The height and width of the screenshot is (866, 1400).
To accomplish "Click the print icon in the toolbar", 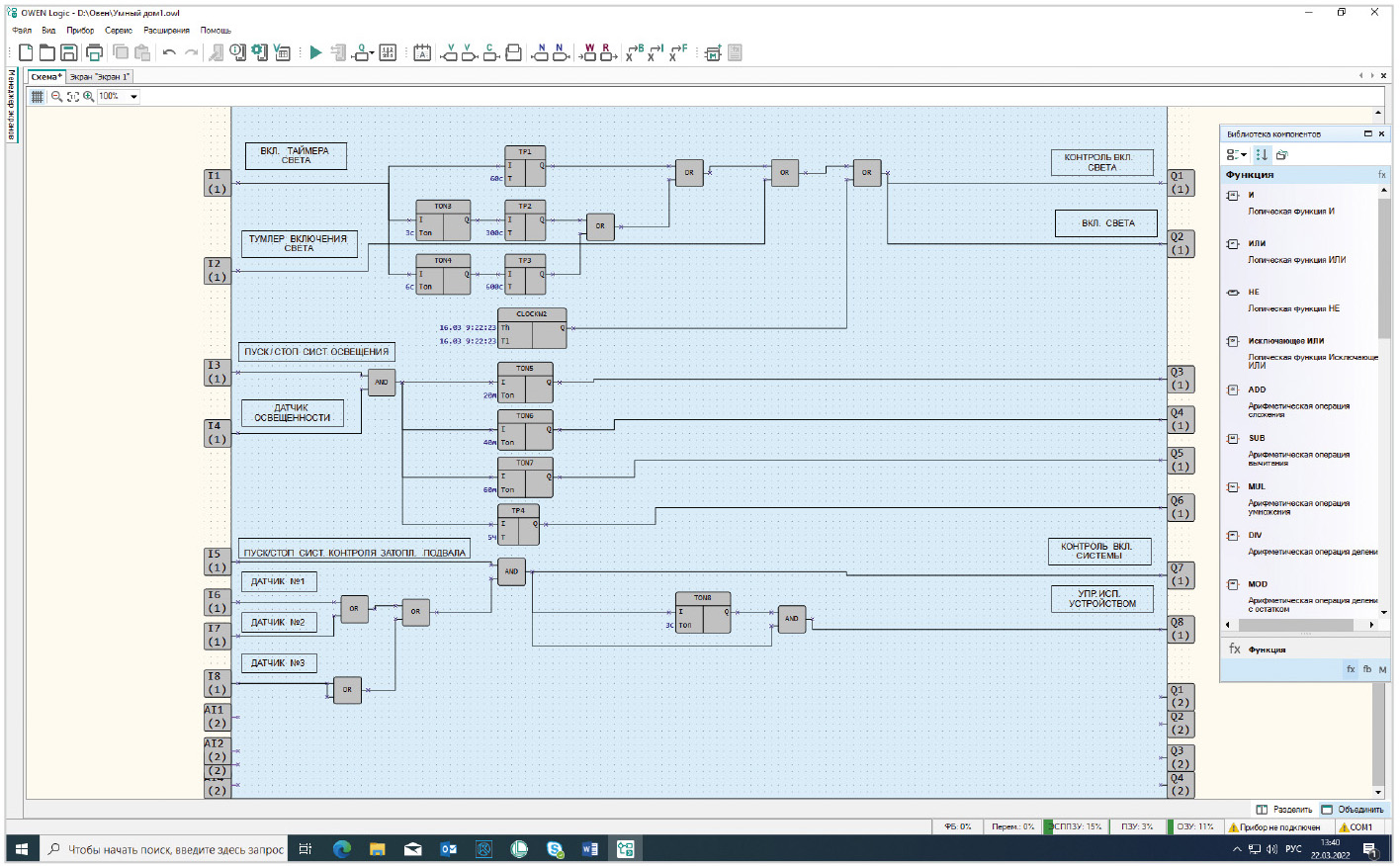I will 94,52.
